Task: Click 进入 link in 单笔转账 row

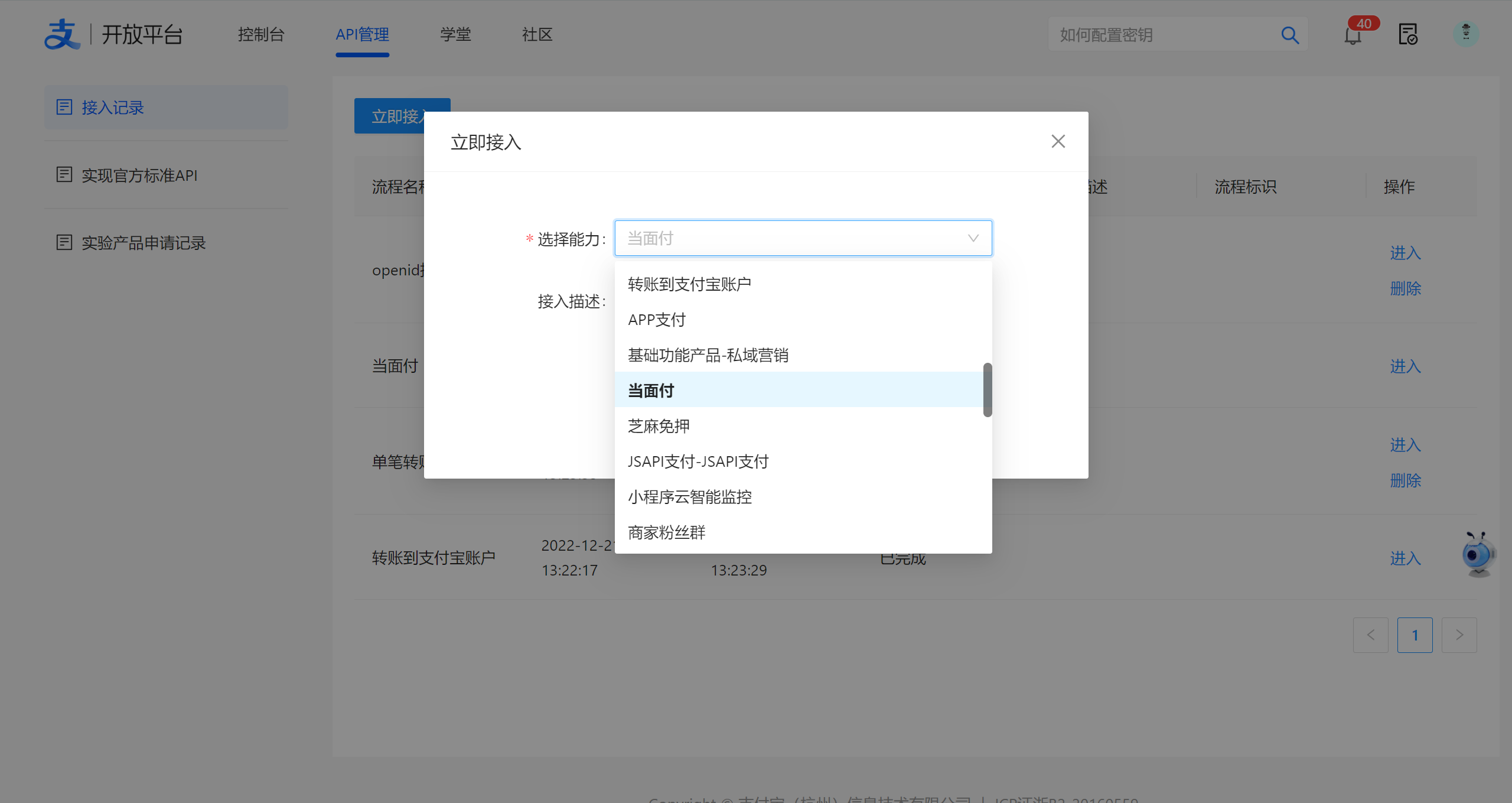Action: 1405,445
